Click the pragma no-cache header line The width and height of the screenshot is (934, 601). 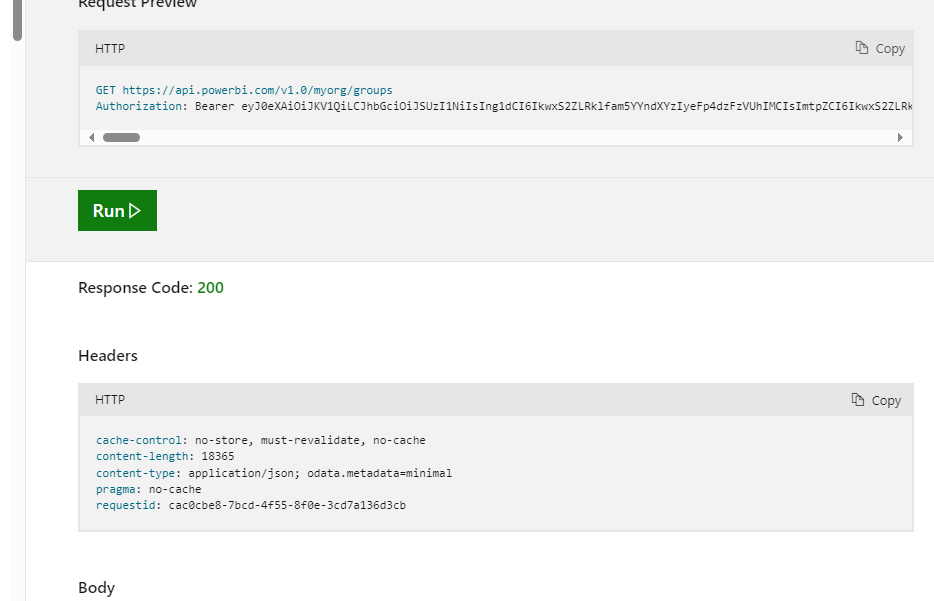(149, 489)
